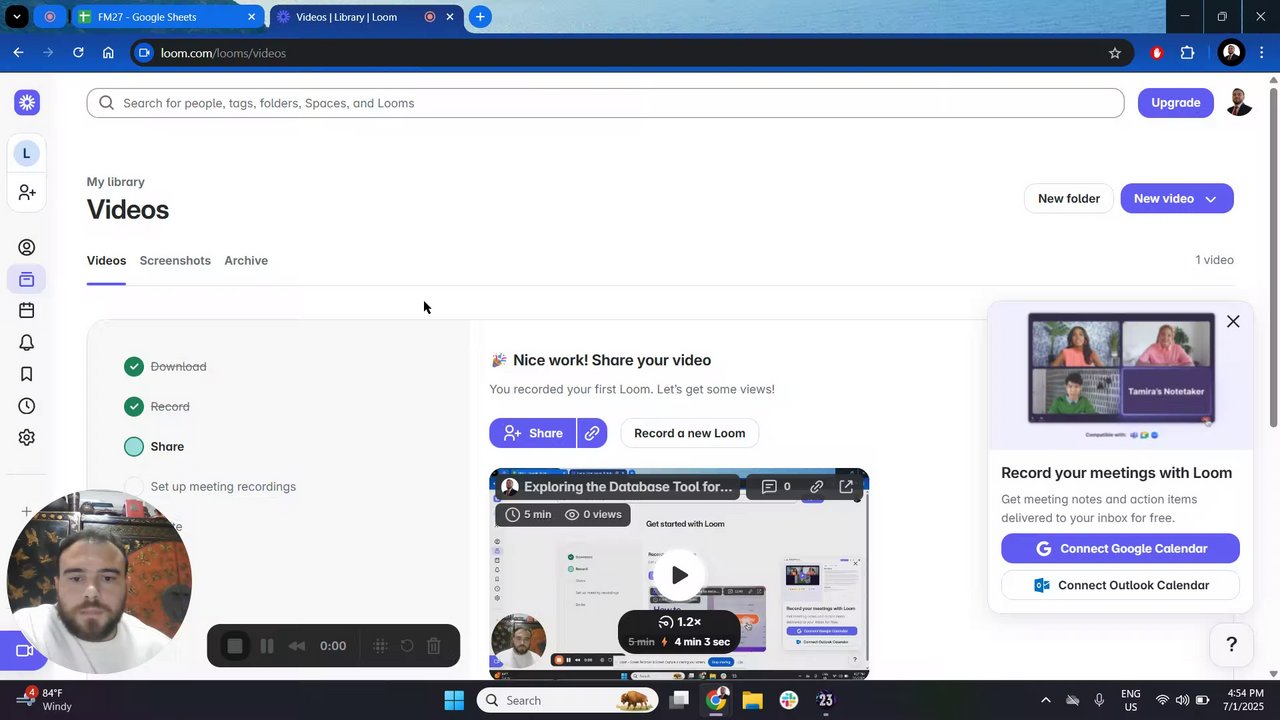Bookmark this page with the star icon
This screenshot has width=1280, height=720.
(x=1115, y=53)
